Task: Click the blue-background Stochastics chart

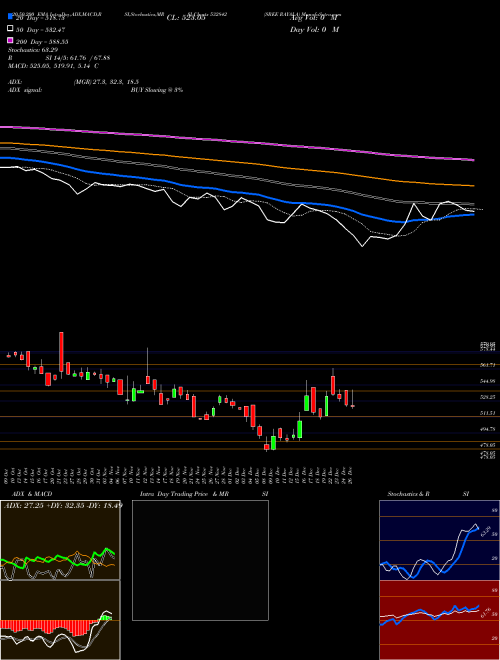Action: (439, 540)
